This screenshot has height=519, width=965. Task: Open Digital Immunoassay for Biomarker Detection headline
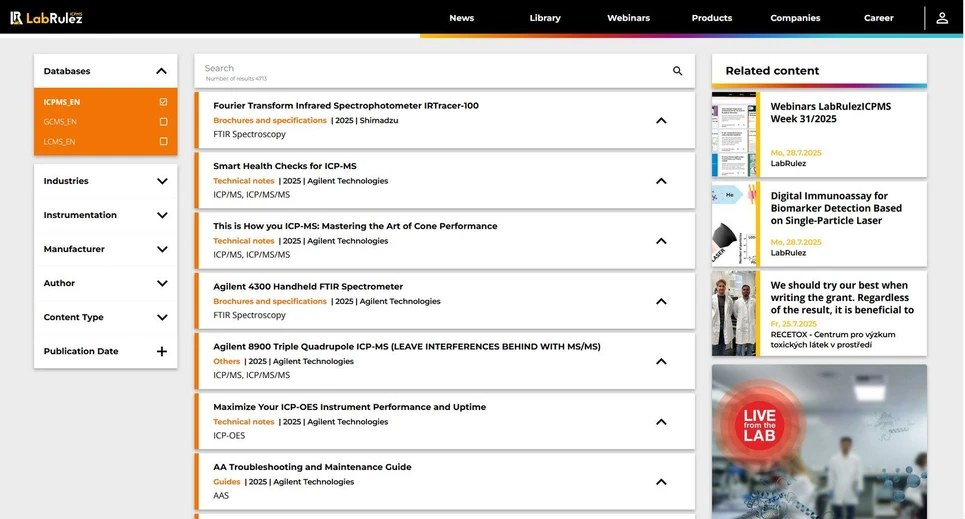coord(836,208)
